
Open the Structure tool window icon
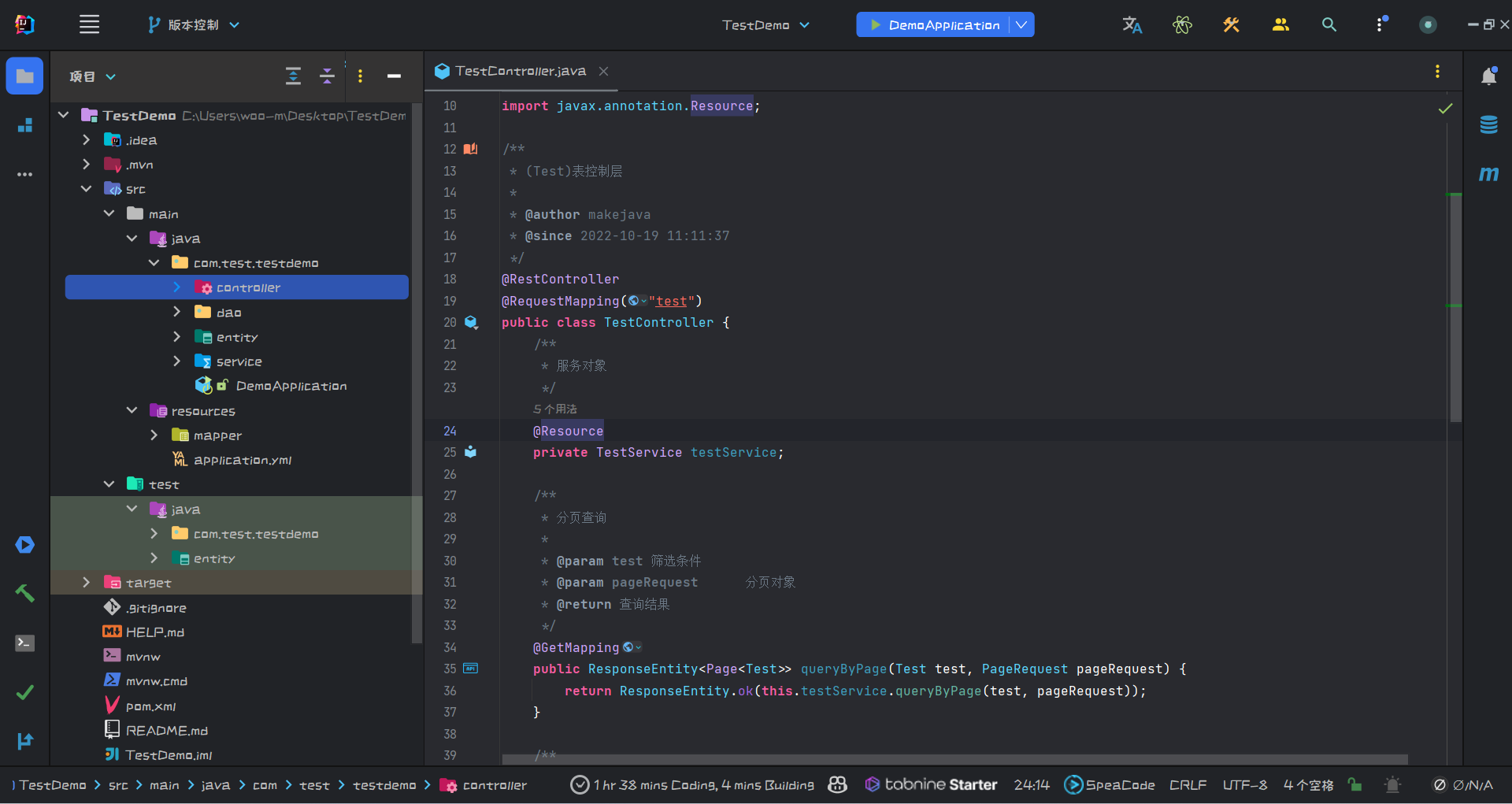[x=25, y=125]
